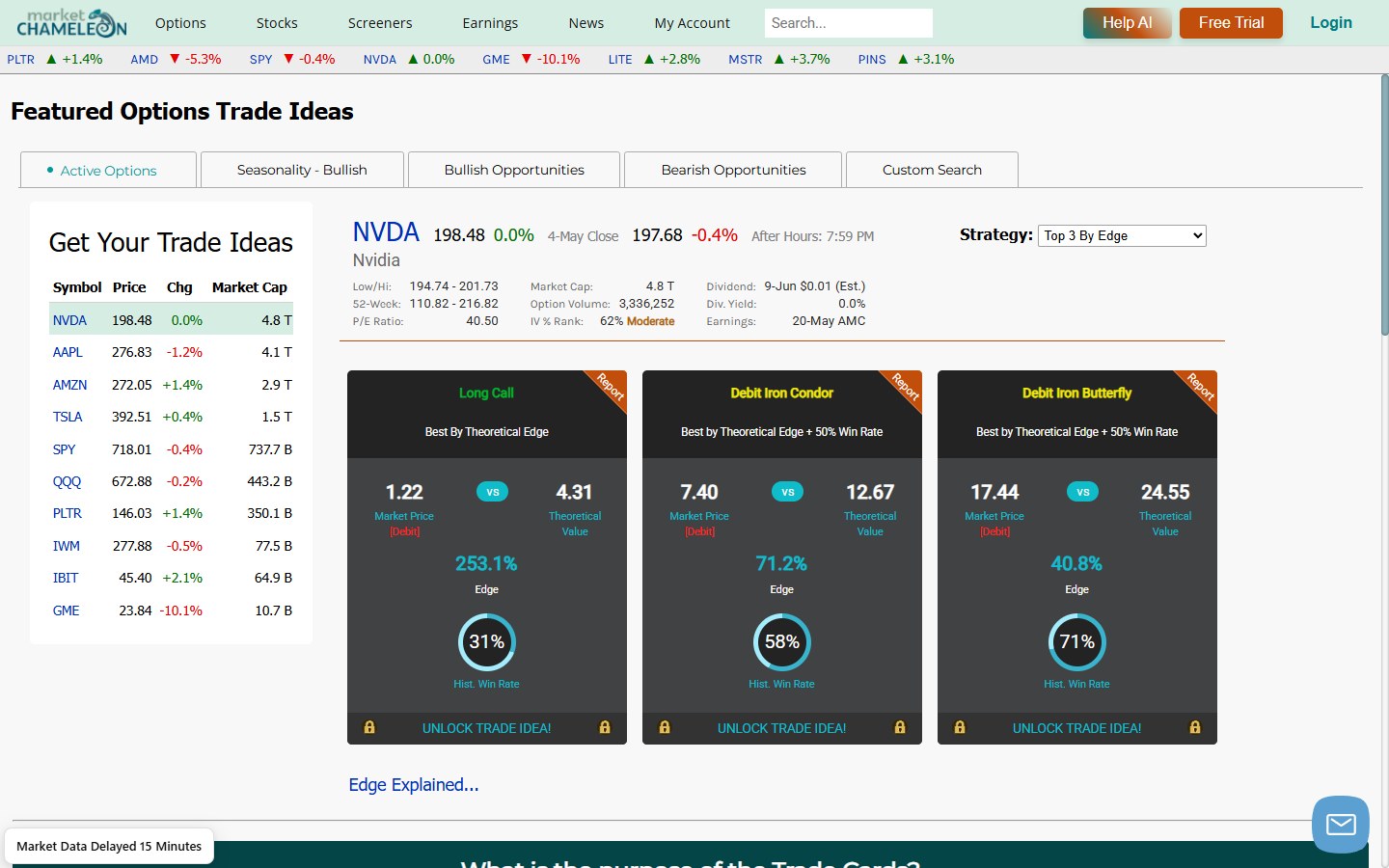Screen dimensions: 1389x868
Task: Click MSTR up arrow in ticker bar
Action: (x=779, y=59)
